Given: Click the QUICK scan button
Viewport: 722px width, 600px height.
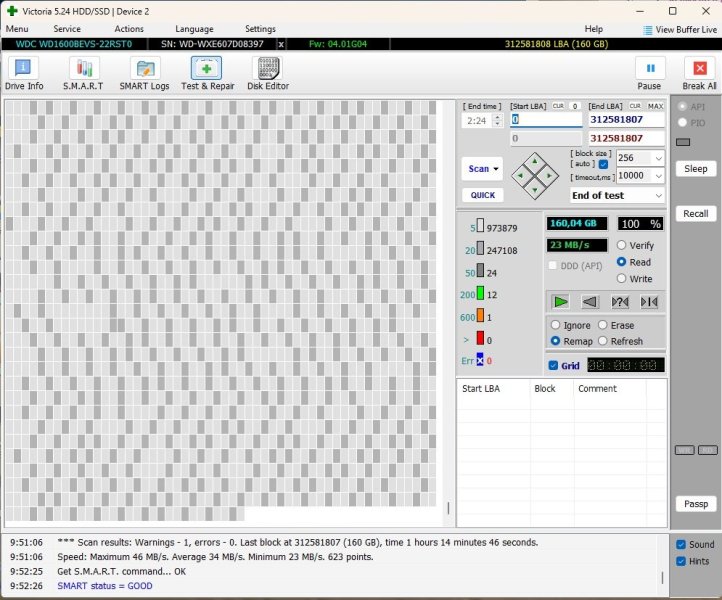Looking at the screenshot, I should click(482, 195).
